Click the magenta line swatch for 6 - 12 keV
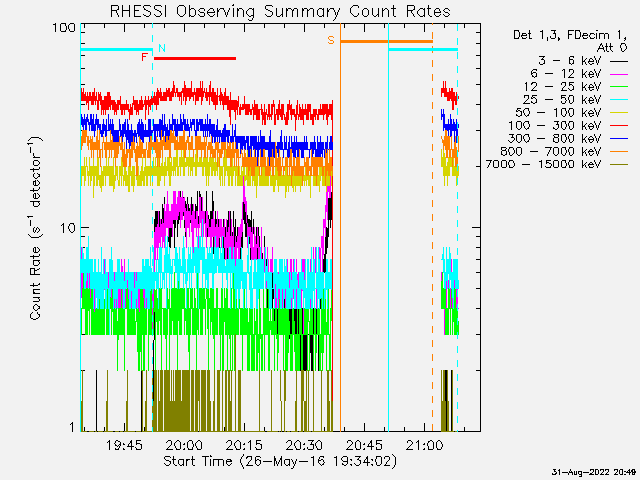This screenshot has height=480, width=640. coord(619,75)
